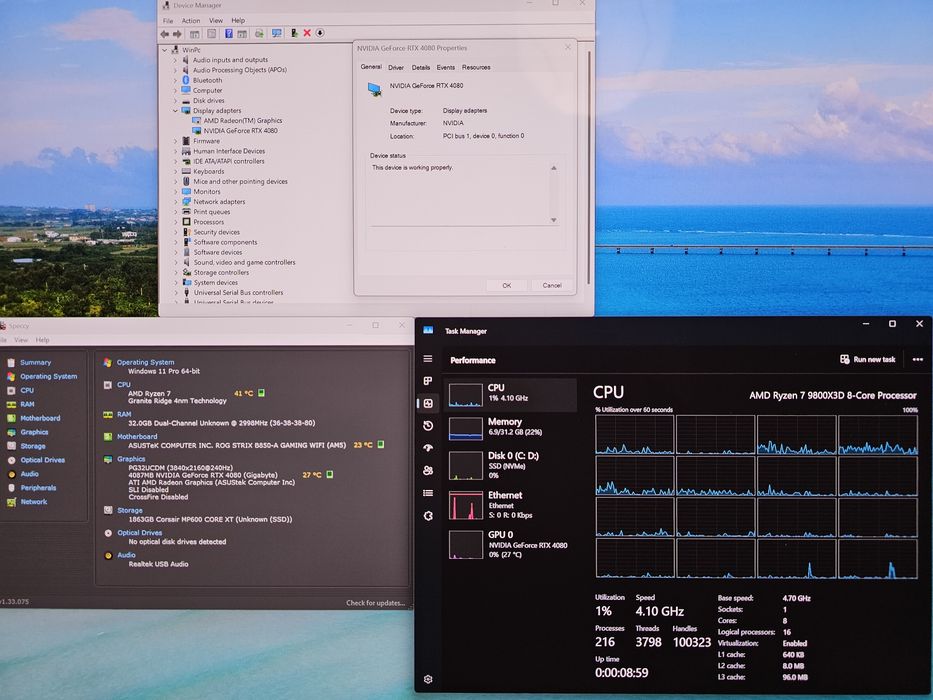Expand the Network adapters node
The width and height of the screenshot is (933, 700).
[x=176, y=202]
